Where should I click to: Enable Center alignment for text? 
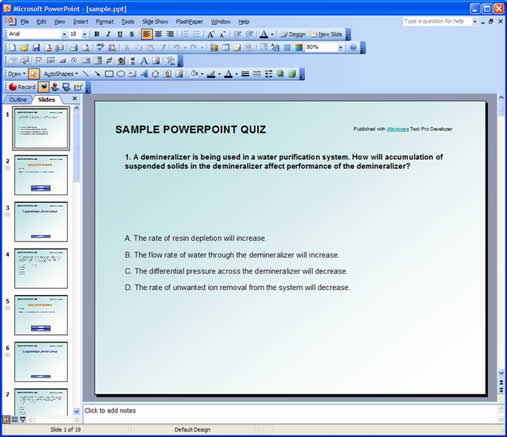click(x=159, y=34)
